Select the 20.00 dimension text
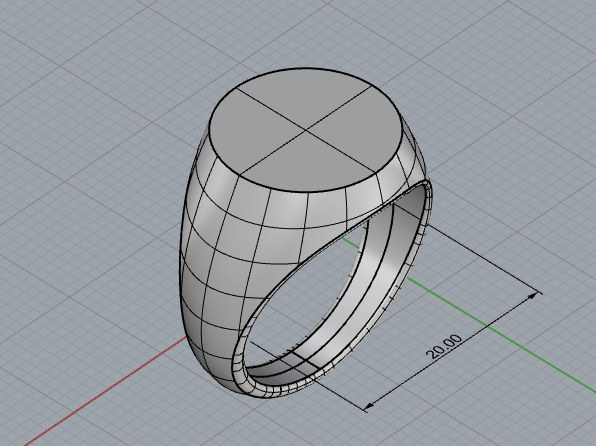596x446 pixels. (x=445, y=346)
